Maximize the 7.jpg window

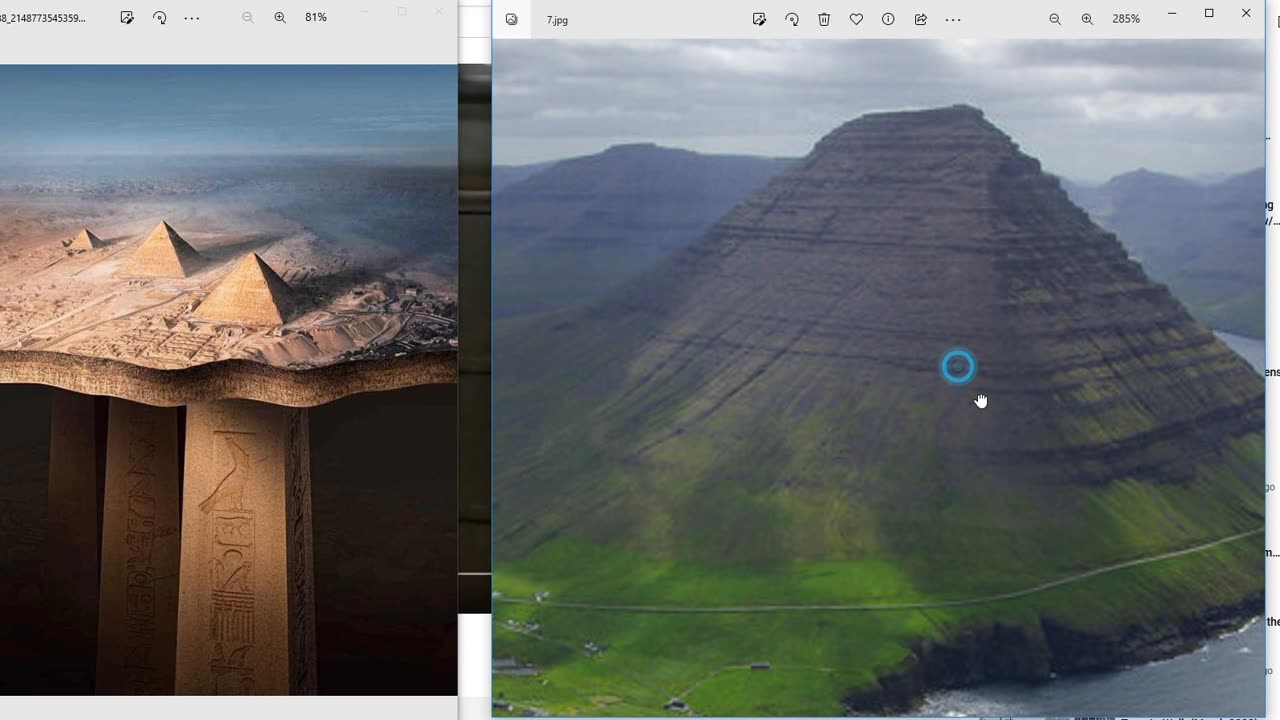click(x=1209, y=14)
